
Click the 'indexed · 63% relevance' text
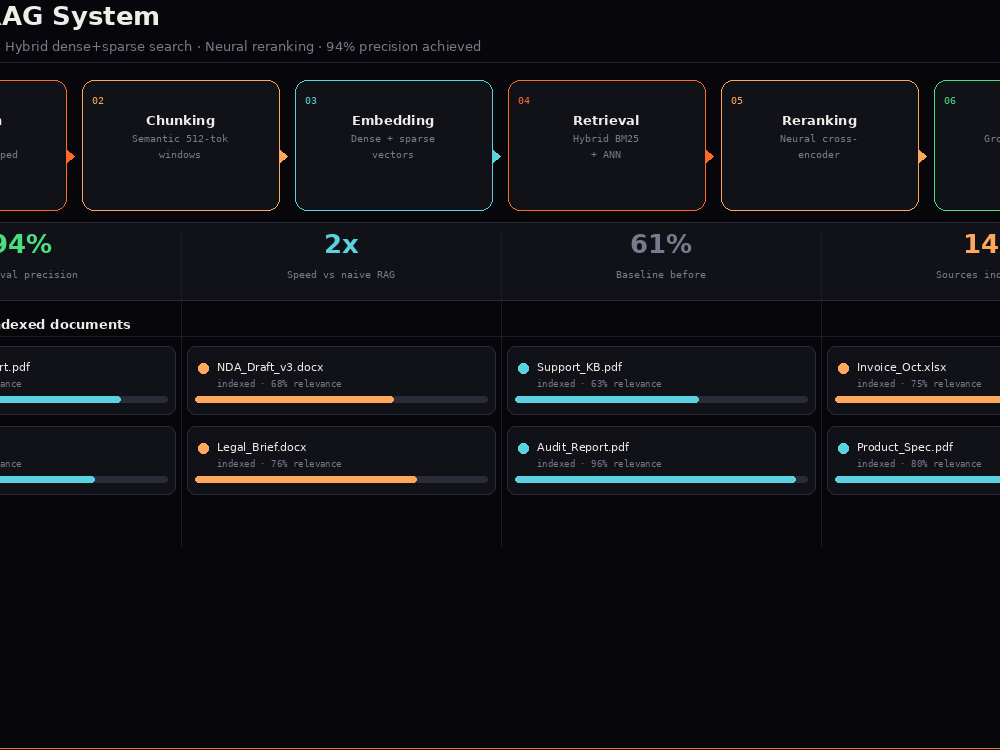(599, 384)
